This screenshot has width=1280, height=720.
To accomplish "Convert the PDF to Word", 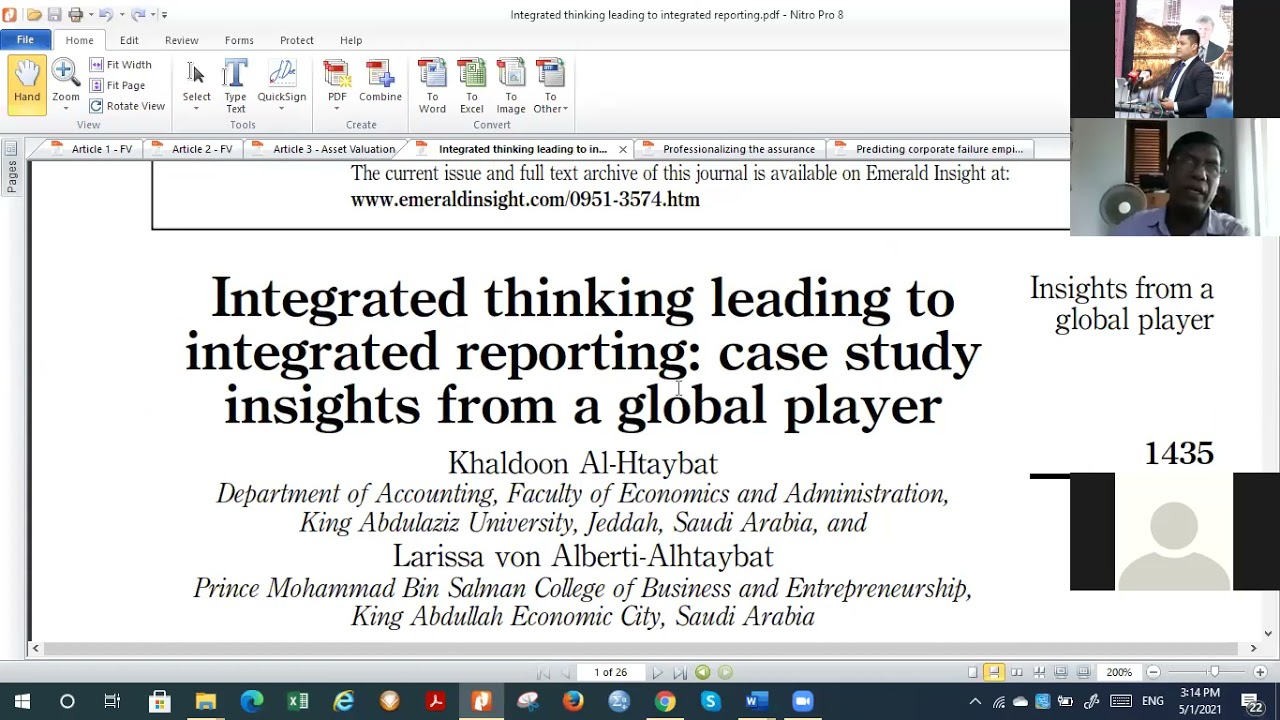I will pyautogui.click(x=432, y=86).
